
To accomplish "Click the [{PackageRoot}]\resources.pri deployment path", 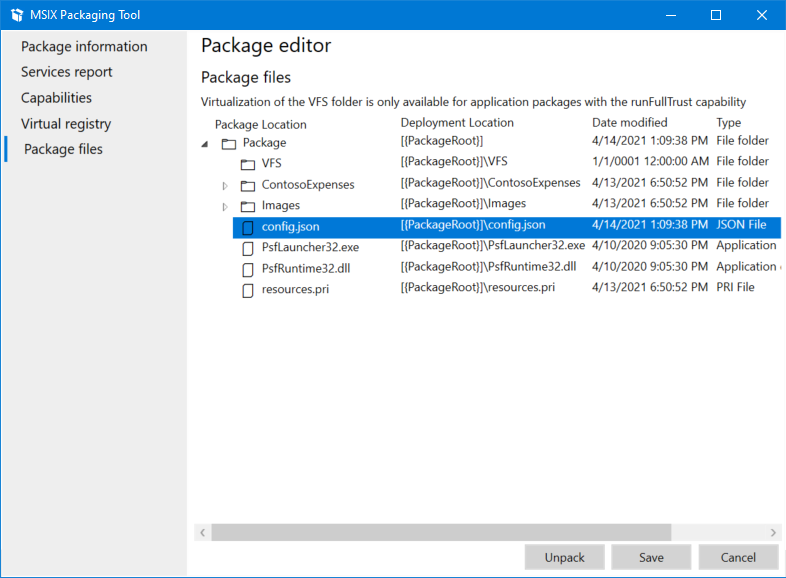I will (x=478, y=287).
